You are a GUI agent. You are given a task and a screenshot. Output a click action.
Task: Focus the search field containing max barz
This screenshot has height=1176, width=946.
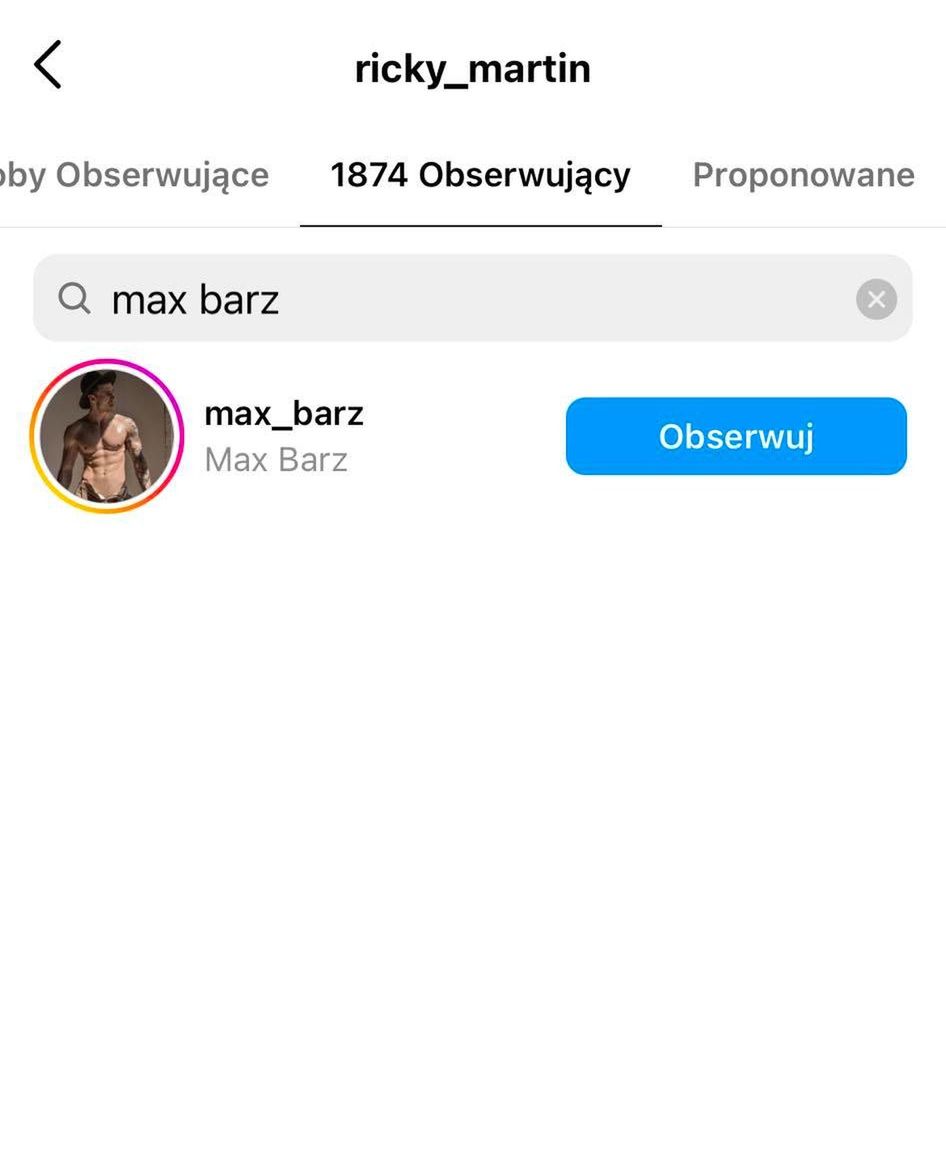click(473, 298)
